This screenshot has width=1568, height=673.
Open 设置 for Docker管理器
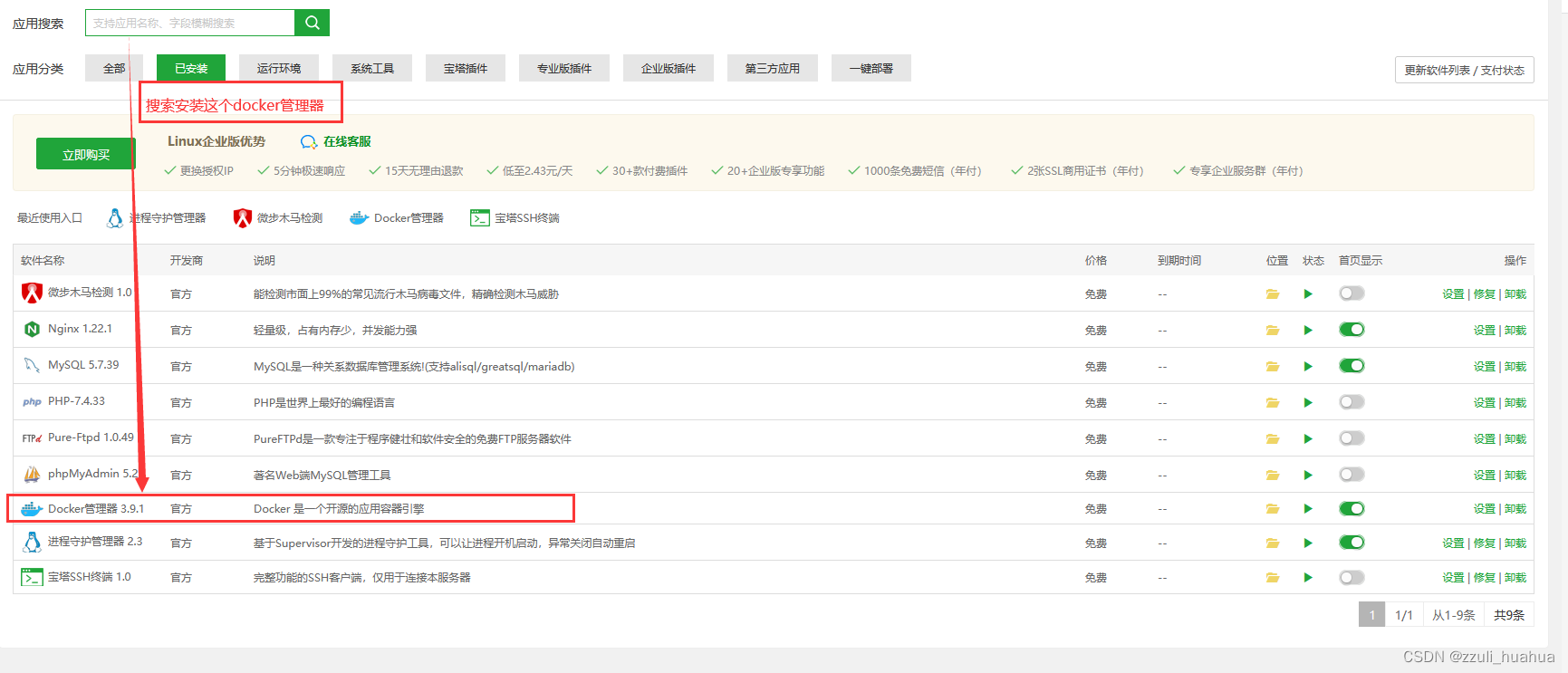pos(1484,509)
